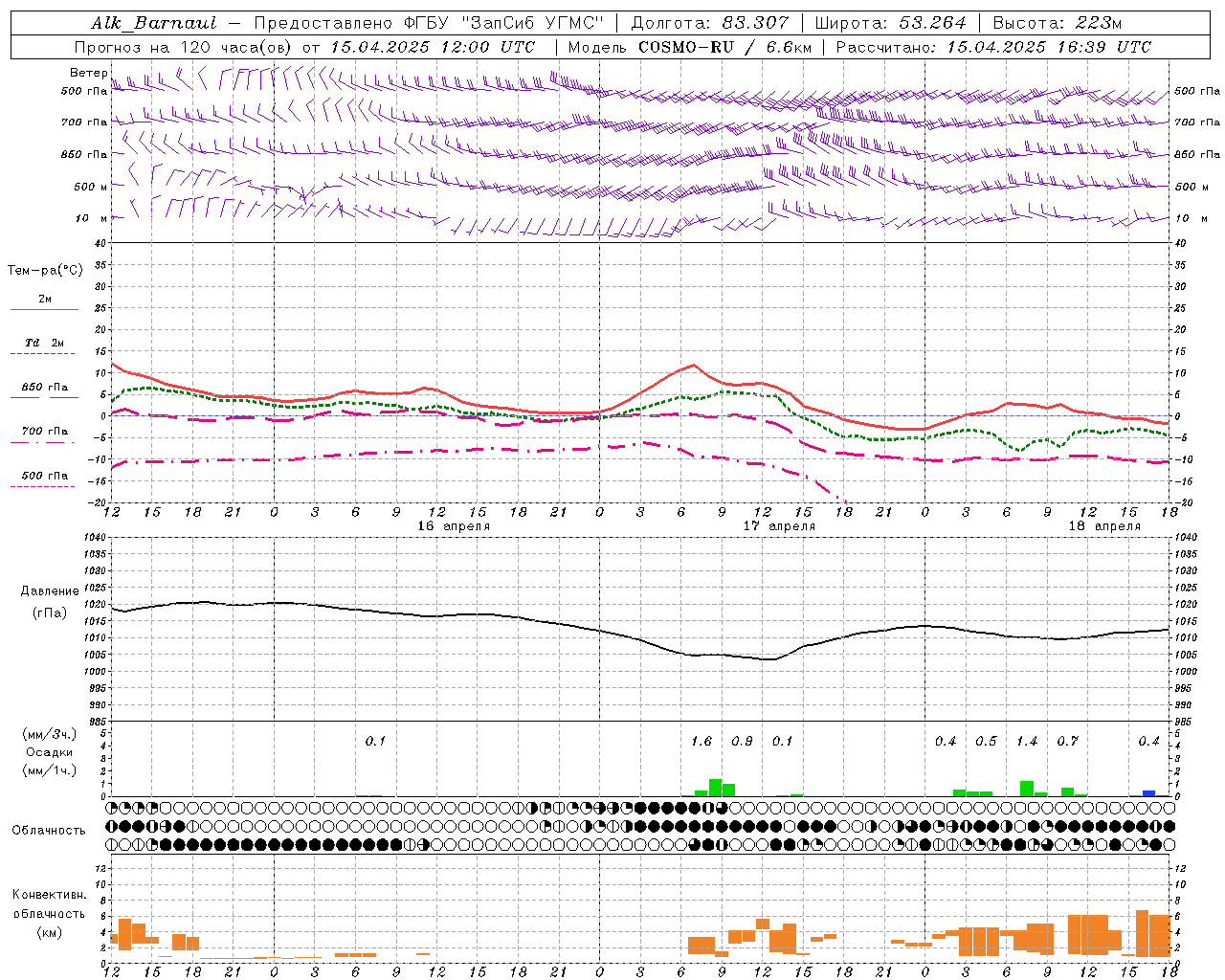The width and height of the screenshot is (1225, 980).
Task: Click the Alk_Barnaul station title
Action: click(x=154, y=23)
